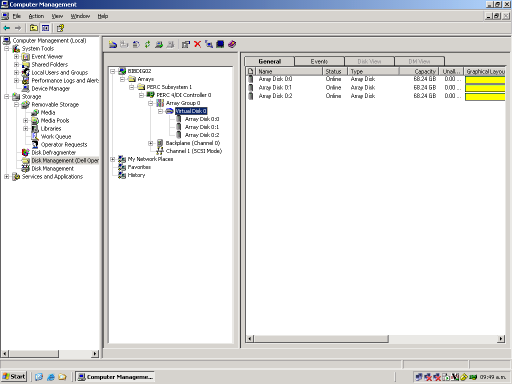Toggle the Show/Hide Console Tree icon
Image resolution: width=512 pixels, height=384 pixels.
[x=45, y=28]
